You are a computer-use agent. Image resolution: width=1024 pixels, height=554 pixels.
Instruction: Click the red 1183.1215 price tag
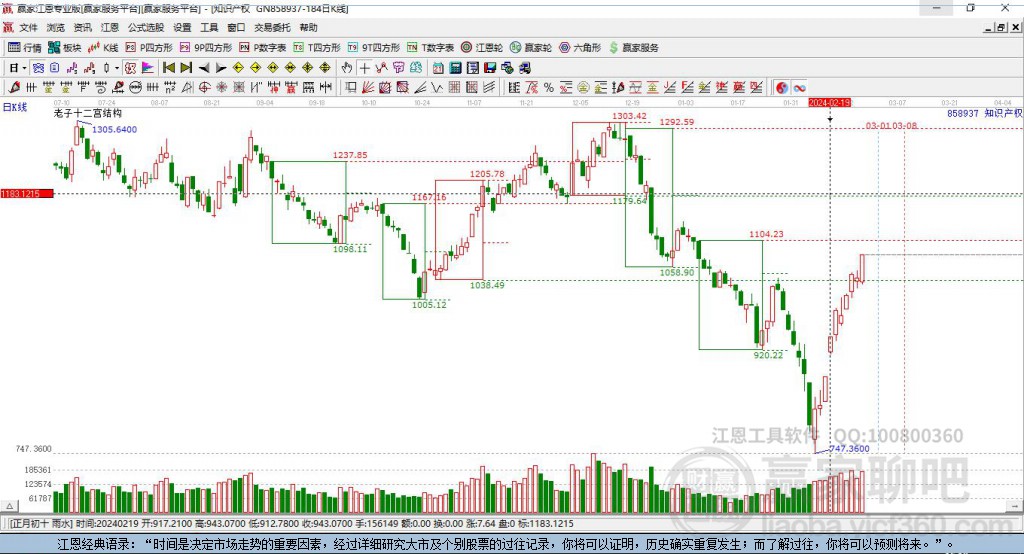coord(27,194)
